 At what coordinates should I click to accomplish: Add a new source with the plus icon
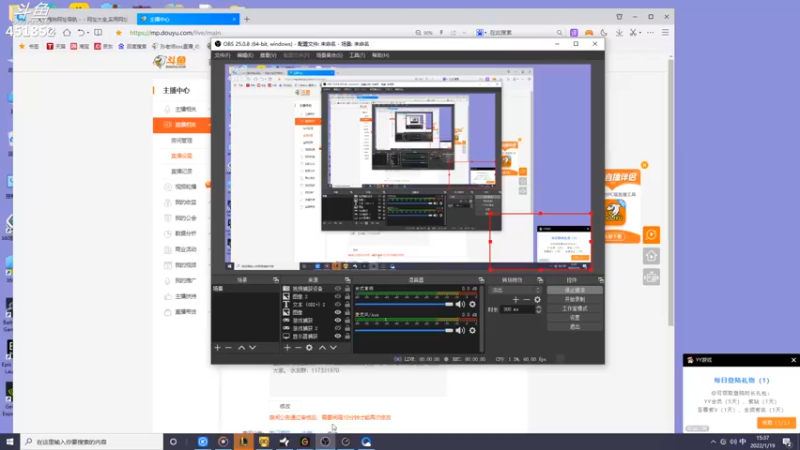pyautogui.click(x=287, y=347)
